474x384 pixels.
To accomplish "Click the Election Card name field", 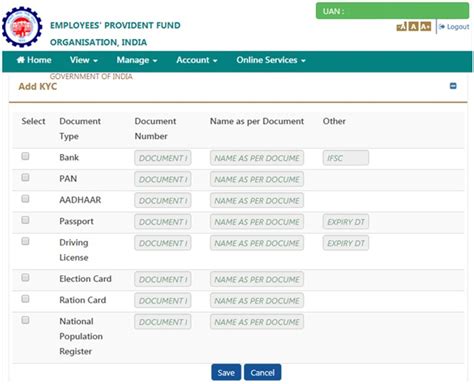I will [257, 279].
